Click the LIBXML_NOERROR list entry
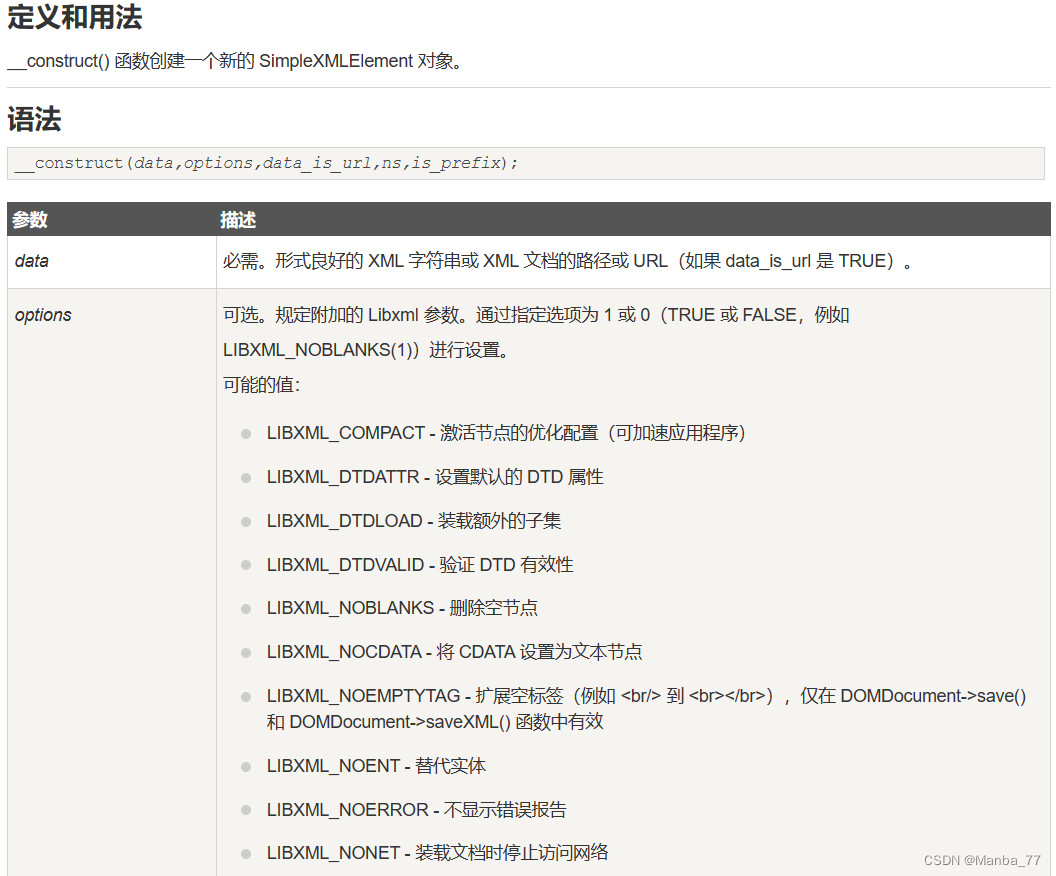The height and width of the screenshot is (876, 1056). pos(416,809)
